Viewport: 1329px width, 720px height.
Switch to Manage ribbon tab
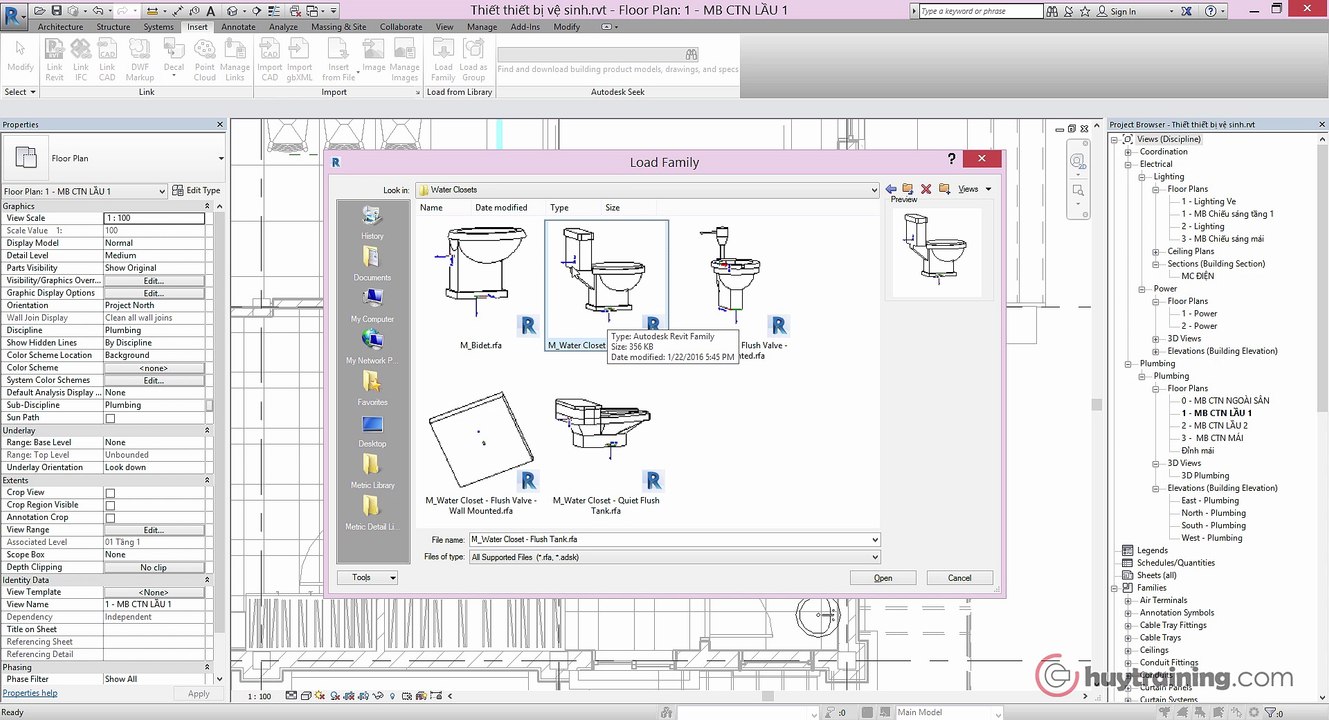(x=482, y=27)
